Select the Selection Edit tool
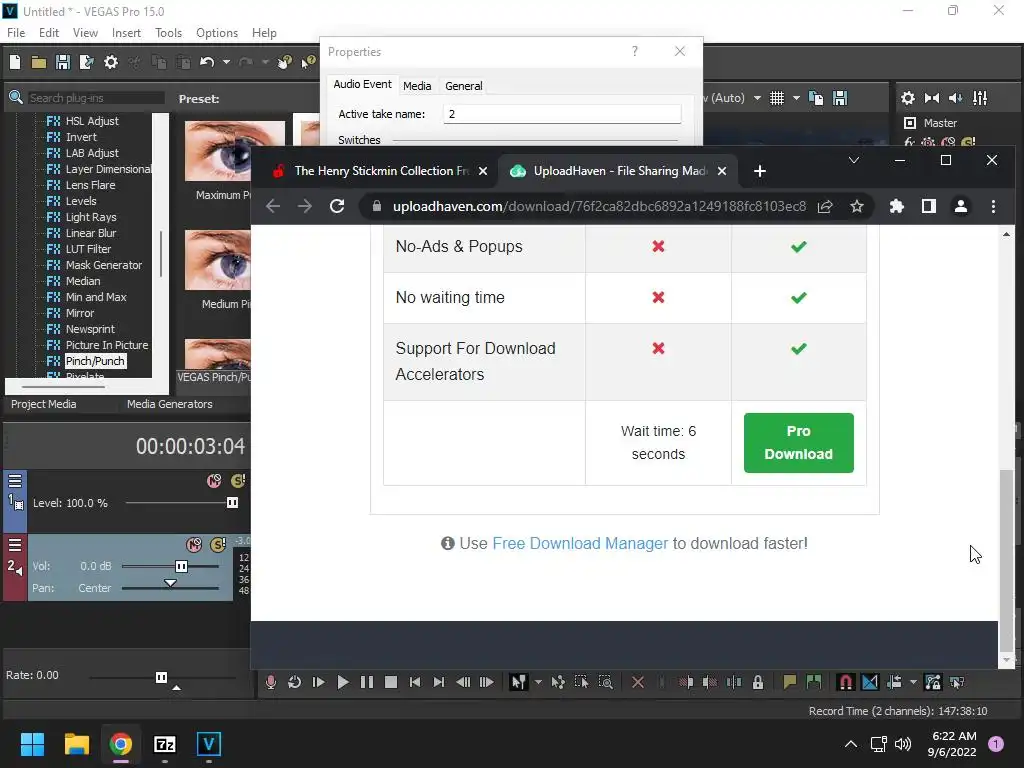1024x768 pixels. [581, 682]
